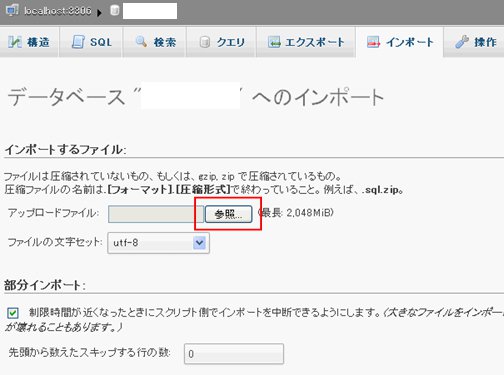Viewport: 504px width, 375px height.
Task: Open the 検索 tab
Action: pyautogui.click(x=155, y=42)
